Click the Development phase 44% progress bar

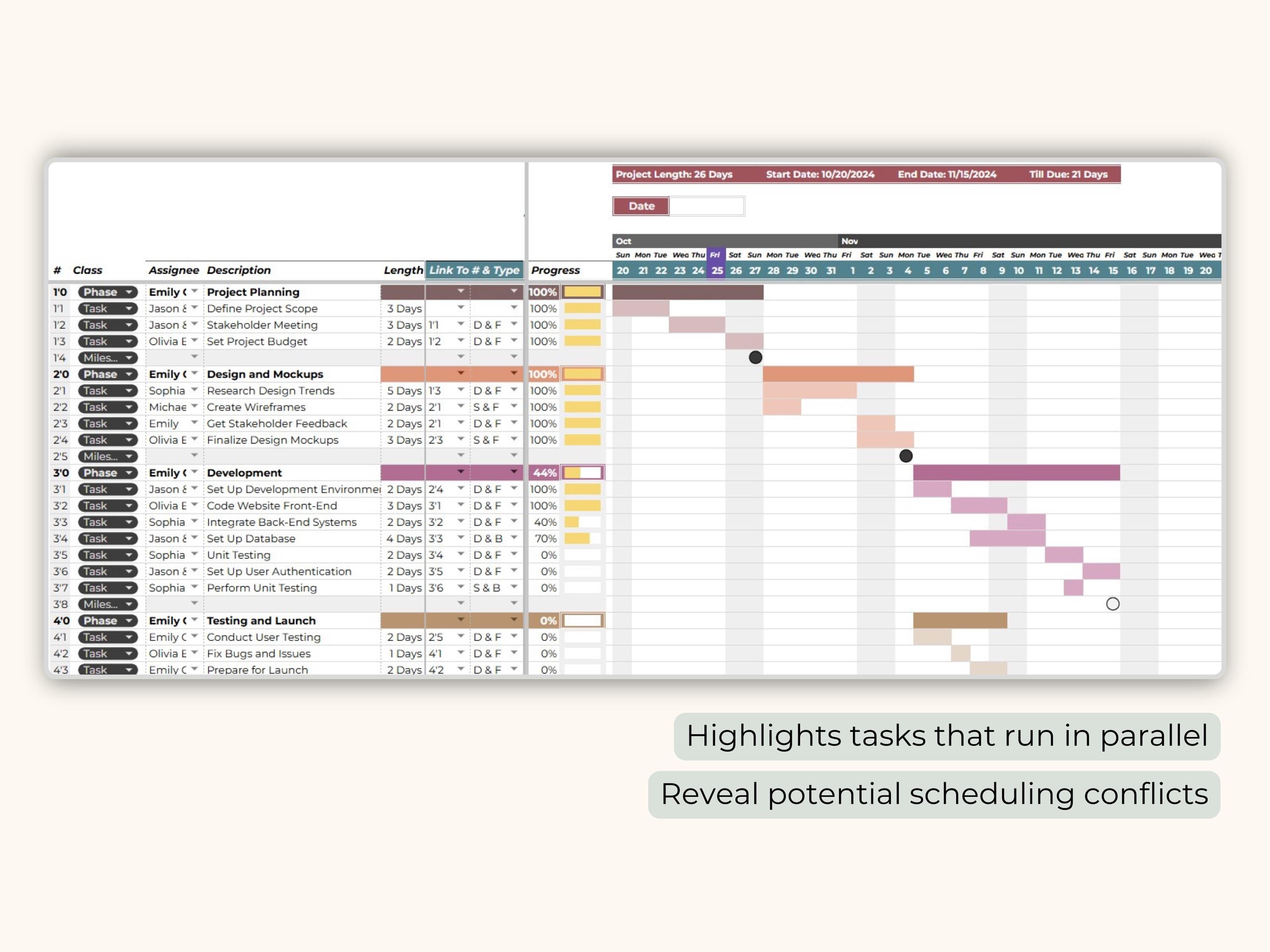[582, 472]
